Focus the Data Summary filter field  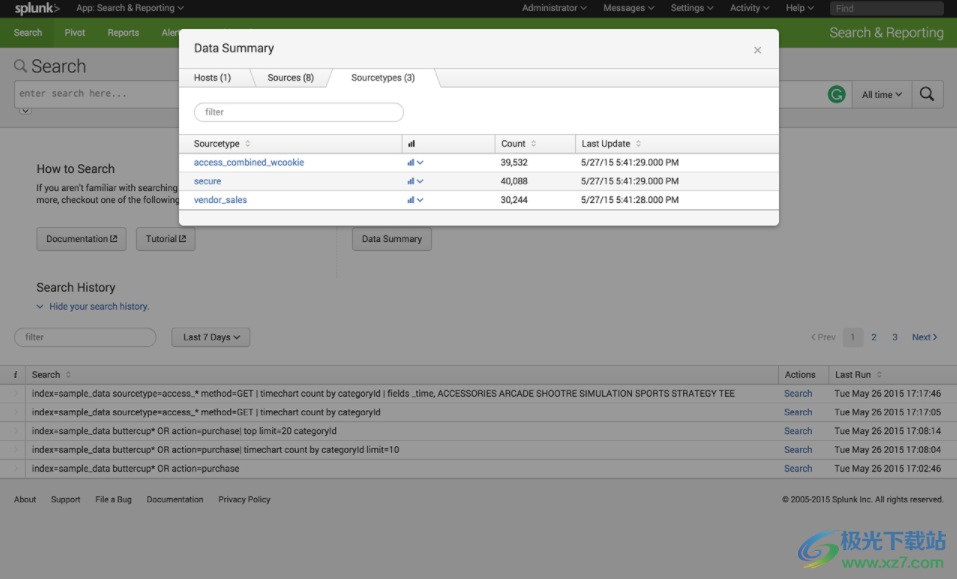pos(298,112)
